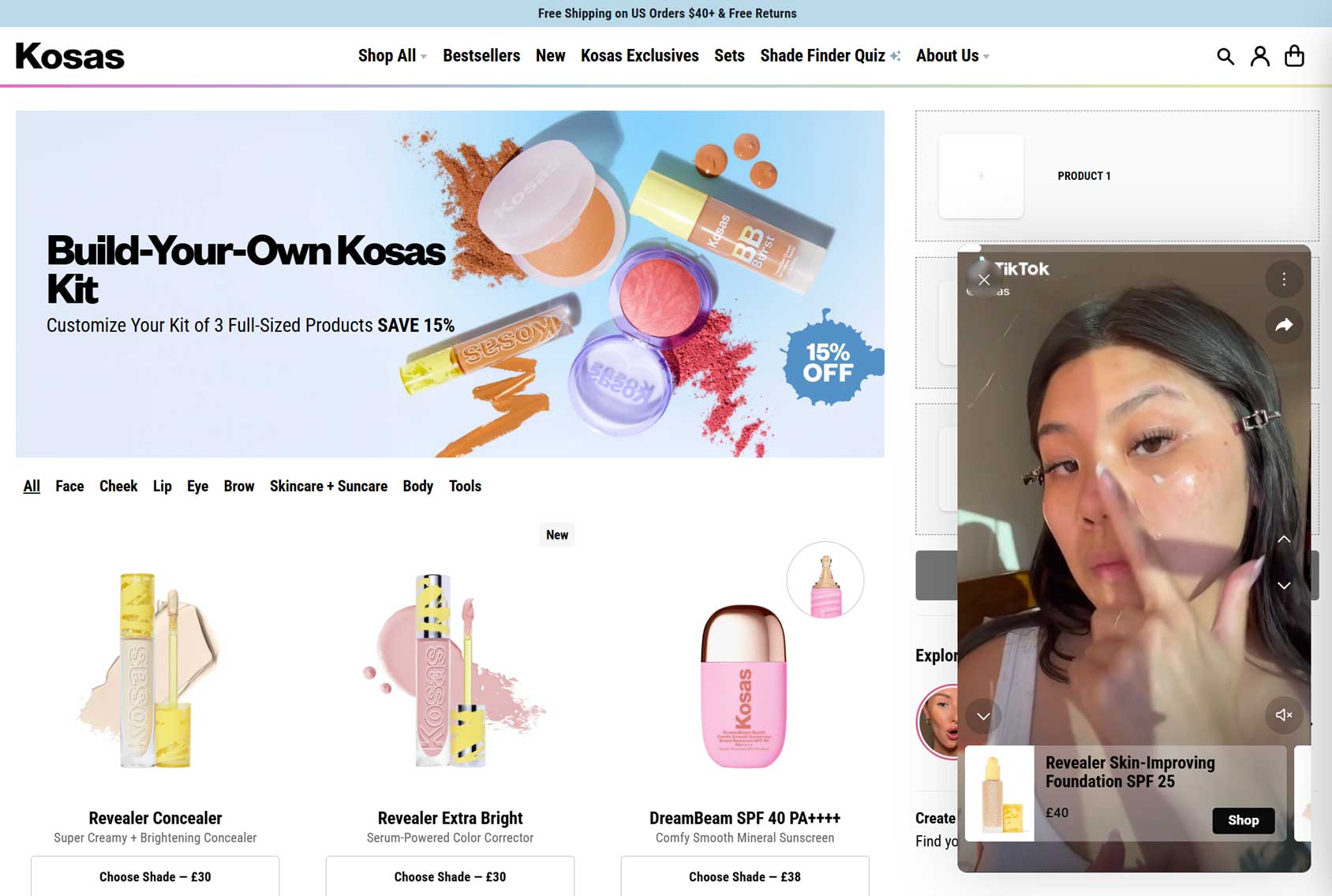
Task: Click Revealer Extra Bright product title
Action: (x=450, y=818)
